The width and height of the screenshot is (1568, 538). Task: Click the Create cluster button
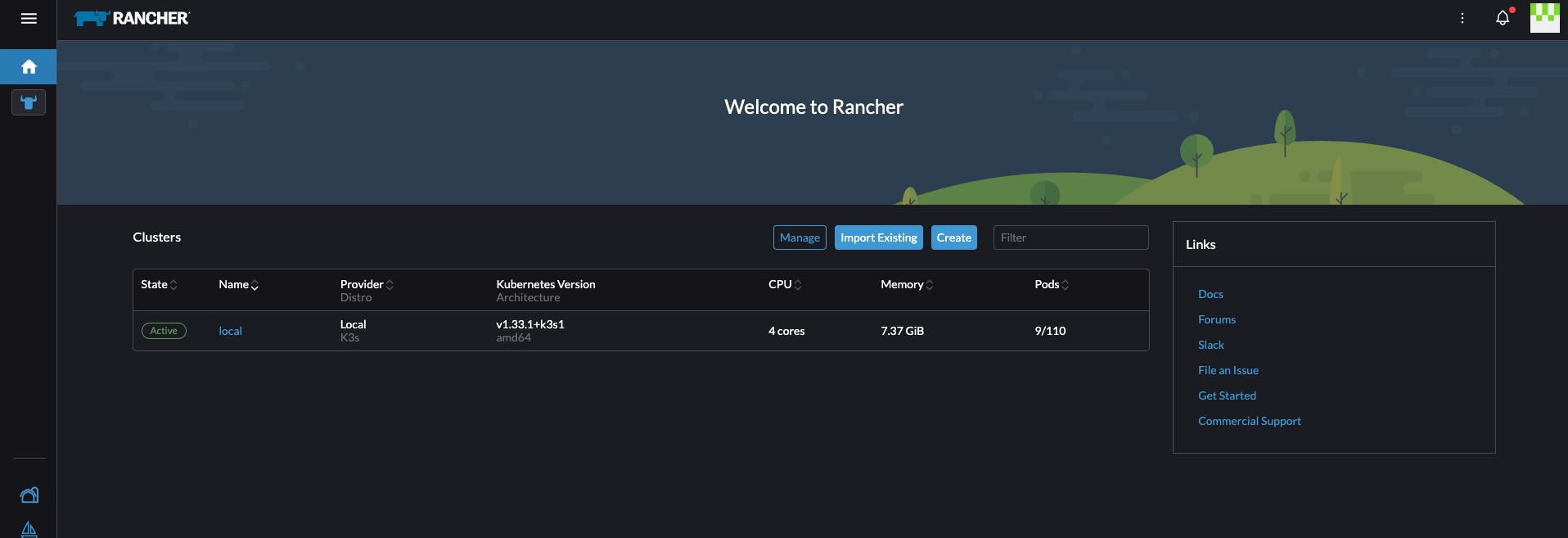click(954, 237)
